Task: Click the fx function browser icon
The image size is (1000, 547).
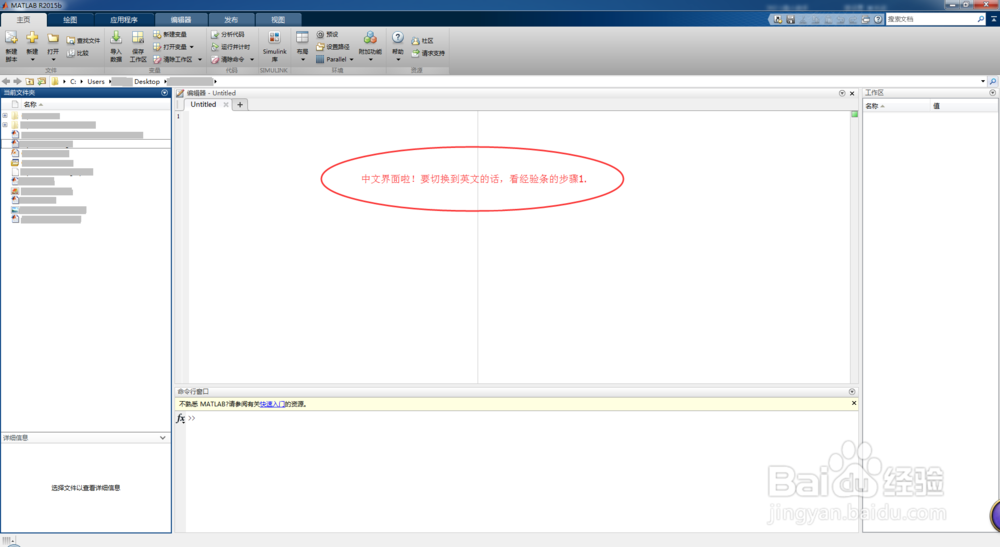Action: pyautogui.click(x=180, y=418)
